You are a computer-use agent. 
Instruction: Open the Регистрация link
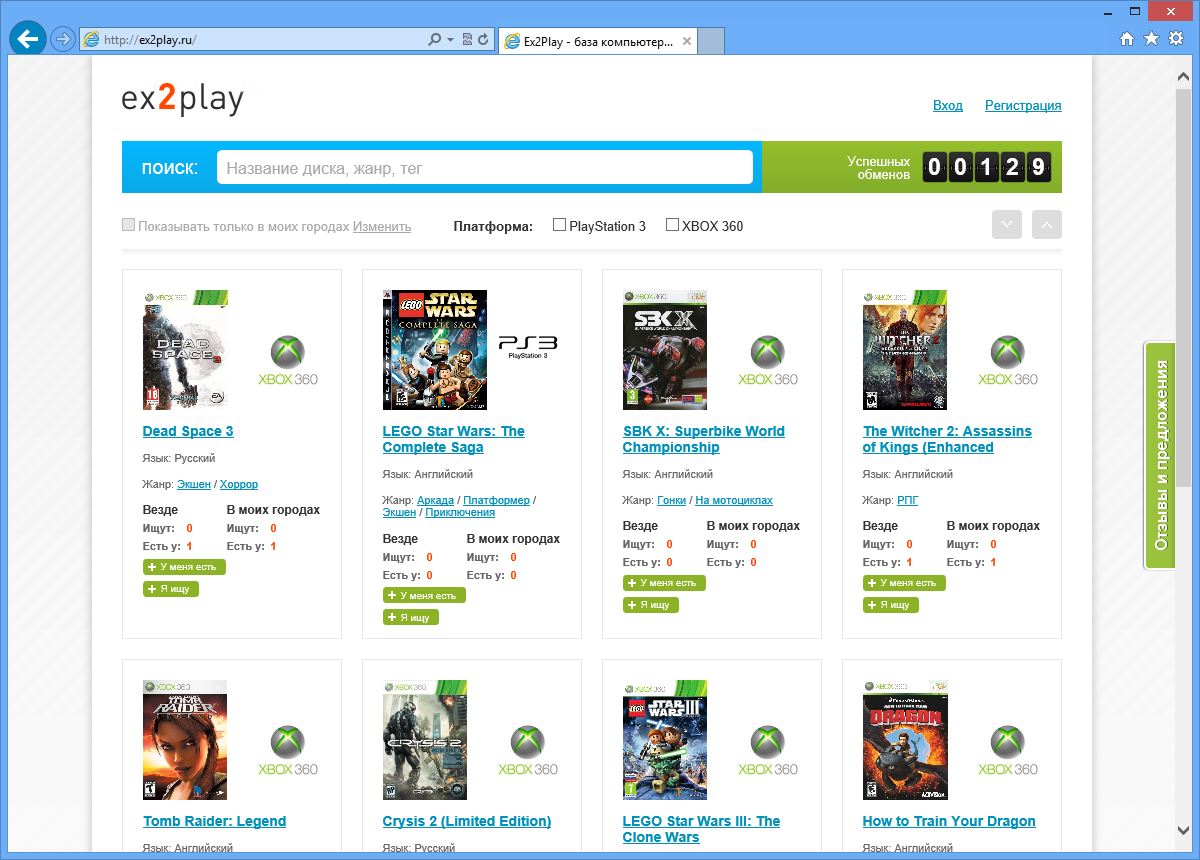pyautogui.click(x=1023, y=105)
